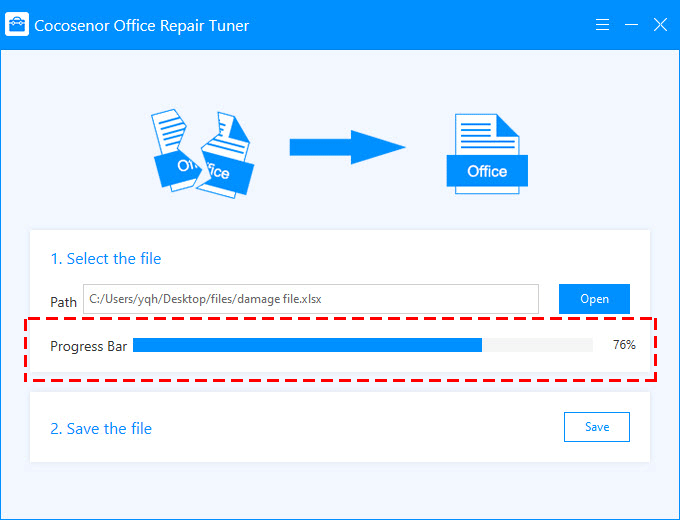This screenshot has height=520, width=680.
Task: Click the Cocosenor toolbox app icon
Action: point(17,24)
